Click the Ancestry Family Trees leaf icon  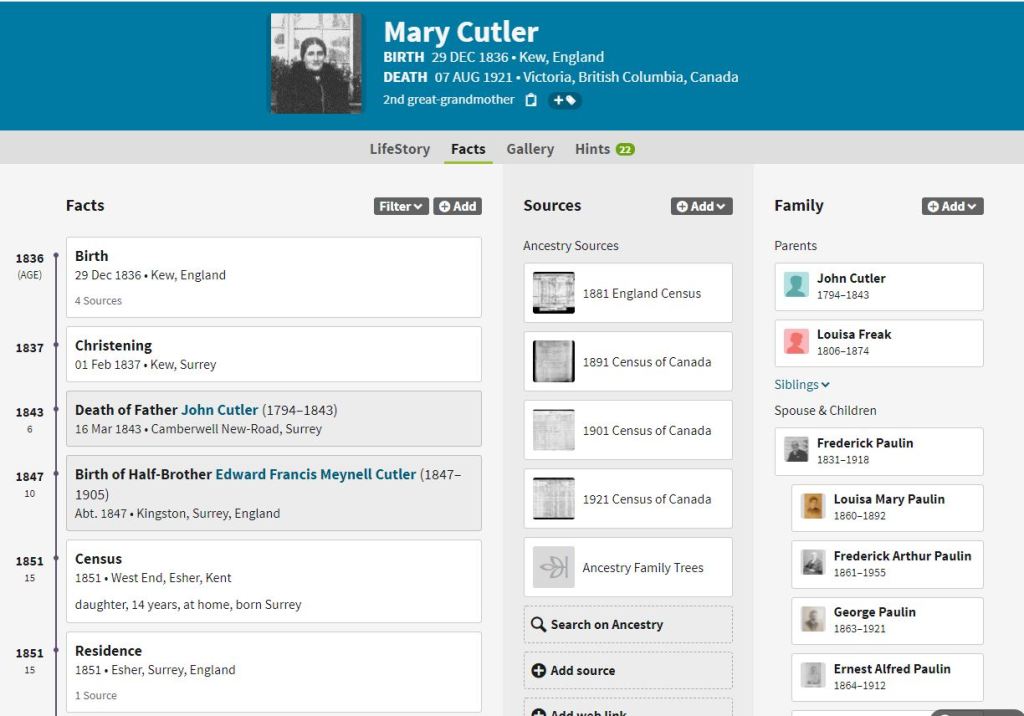[553, 567]
